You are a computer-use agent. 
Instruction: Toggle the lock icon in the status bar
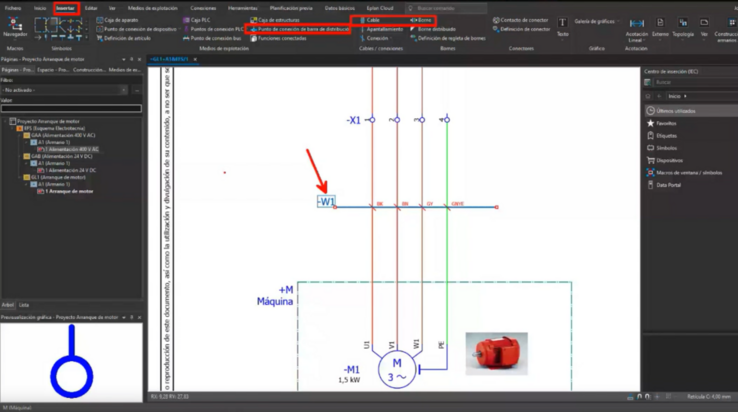pos(639,396)
